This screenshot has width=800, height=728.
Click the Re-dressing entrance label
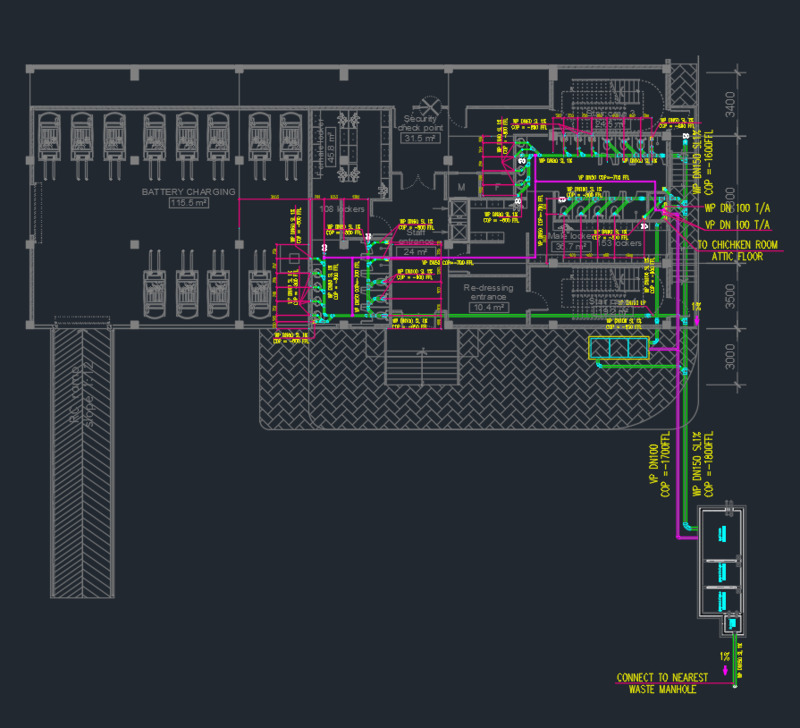click(x=488, y=292)
